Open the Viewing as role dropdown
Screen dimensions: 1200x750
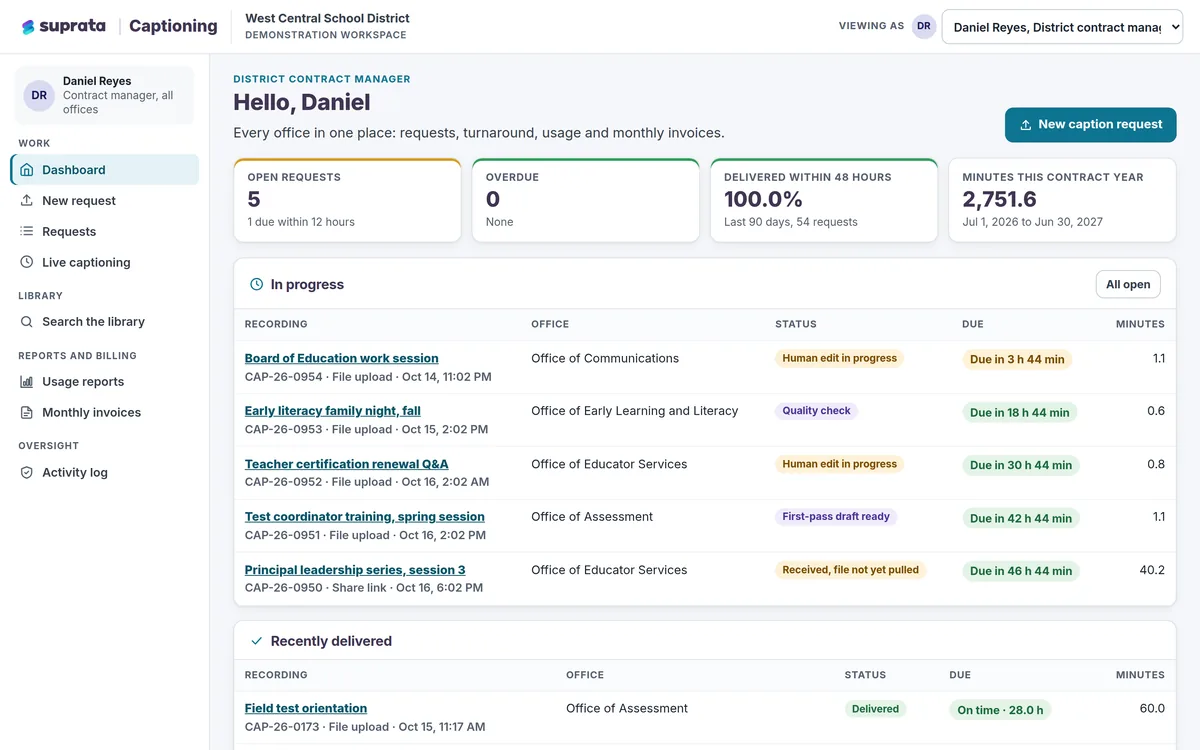pos(1062,27)
